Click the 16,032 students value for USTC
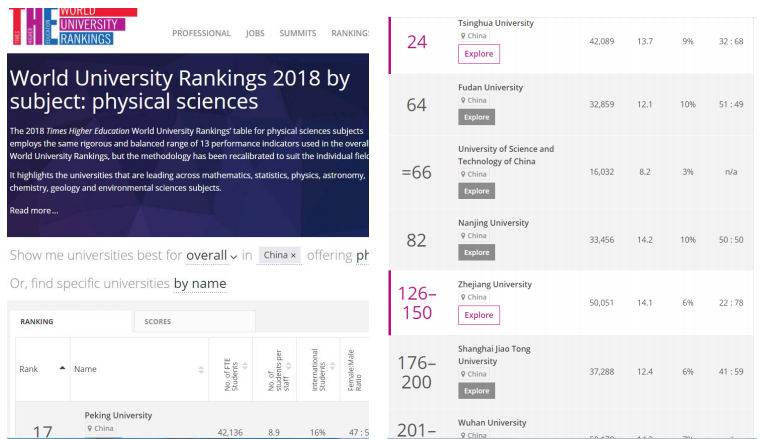This screenshot has width=777, height=439. [602, 171]
